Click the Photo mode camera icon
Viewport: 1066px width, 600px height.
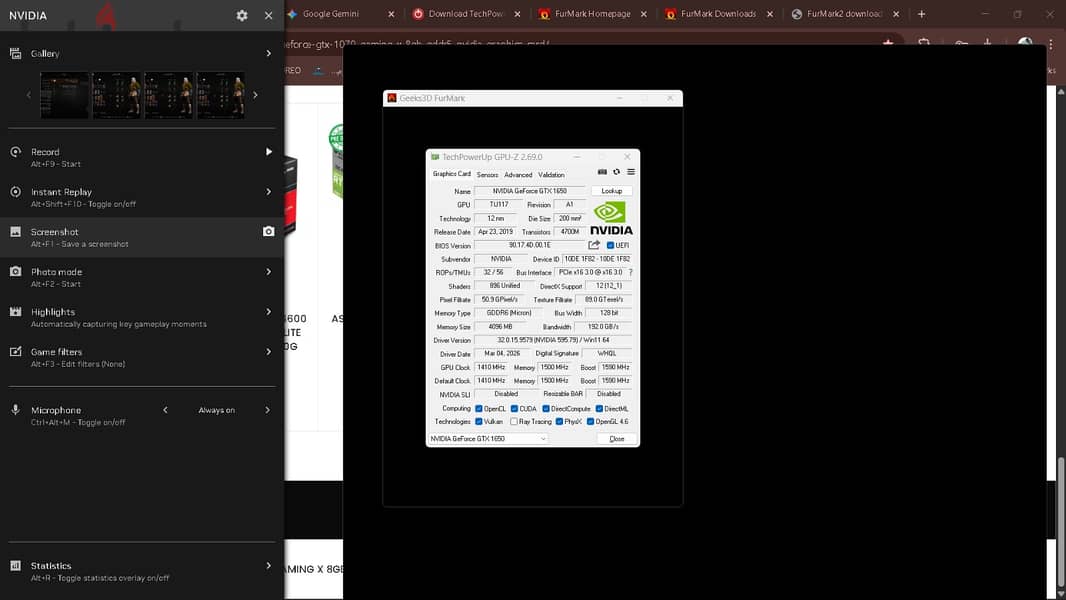coord(16,271)
